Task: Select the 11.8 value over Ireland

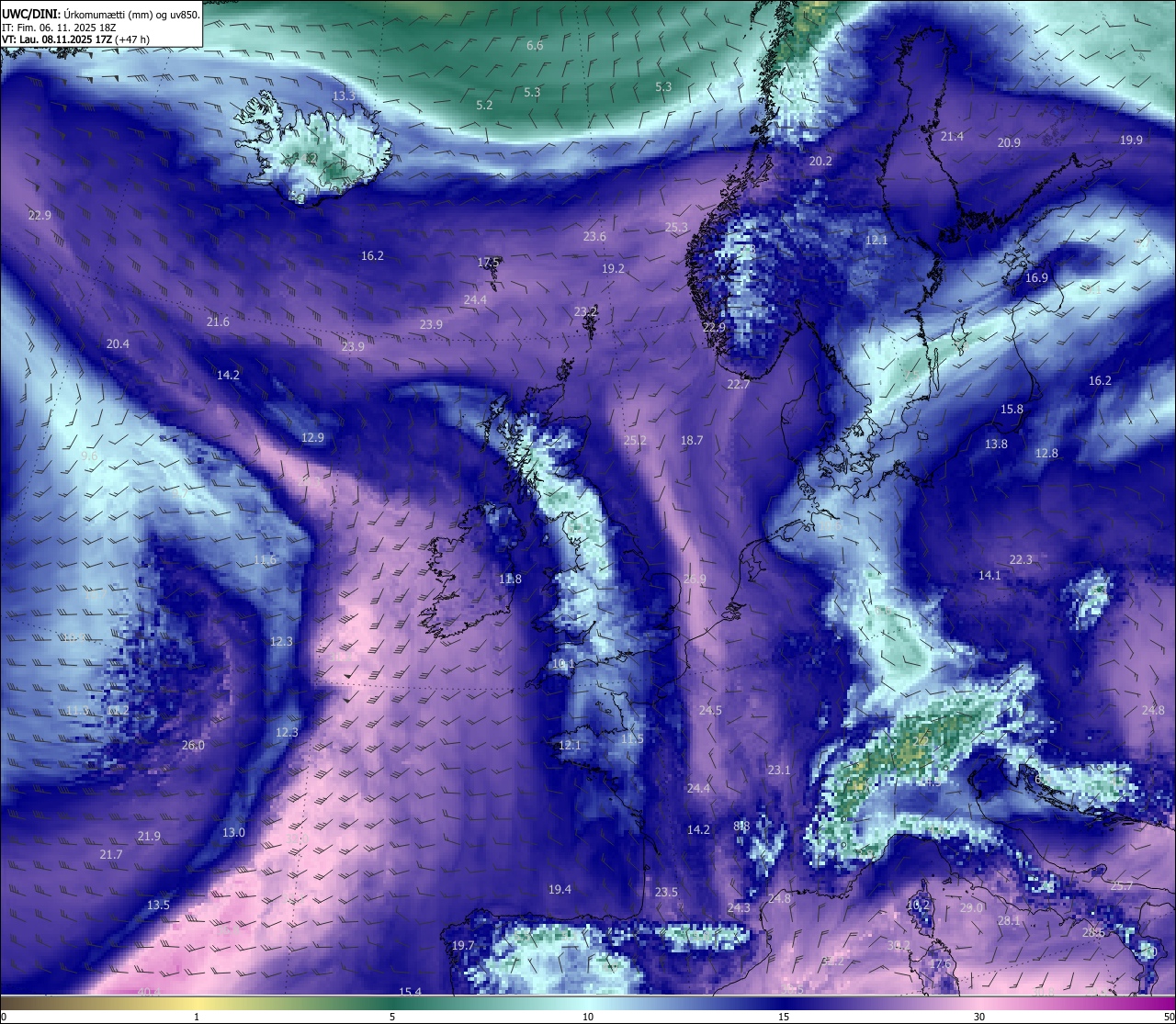Action: tap(510, 579)
